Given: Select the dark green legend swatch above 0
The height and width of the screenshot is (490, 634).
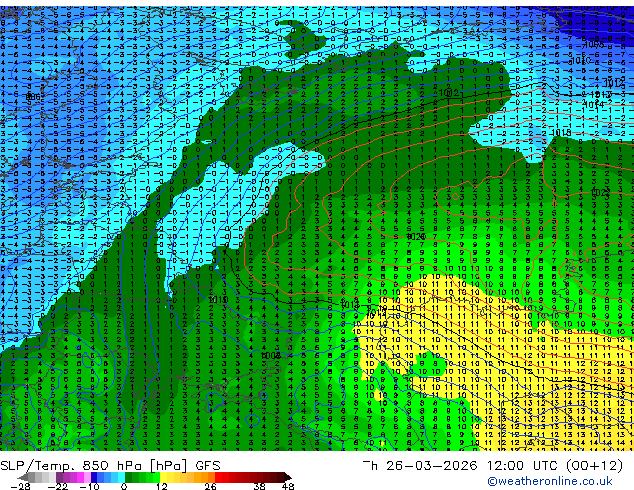Looking at the screenshot, I should (x=129, y=477).
